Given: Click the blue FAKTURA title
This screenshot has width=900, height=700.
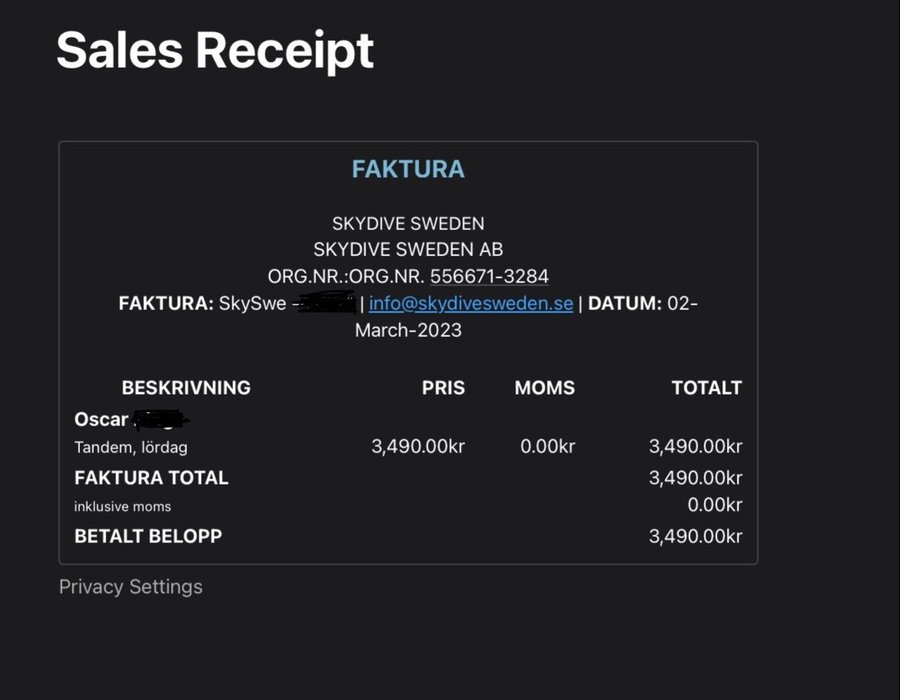Looking at the screenshot, I should tap(408, 169).
